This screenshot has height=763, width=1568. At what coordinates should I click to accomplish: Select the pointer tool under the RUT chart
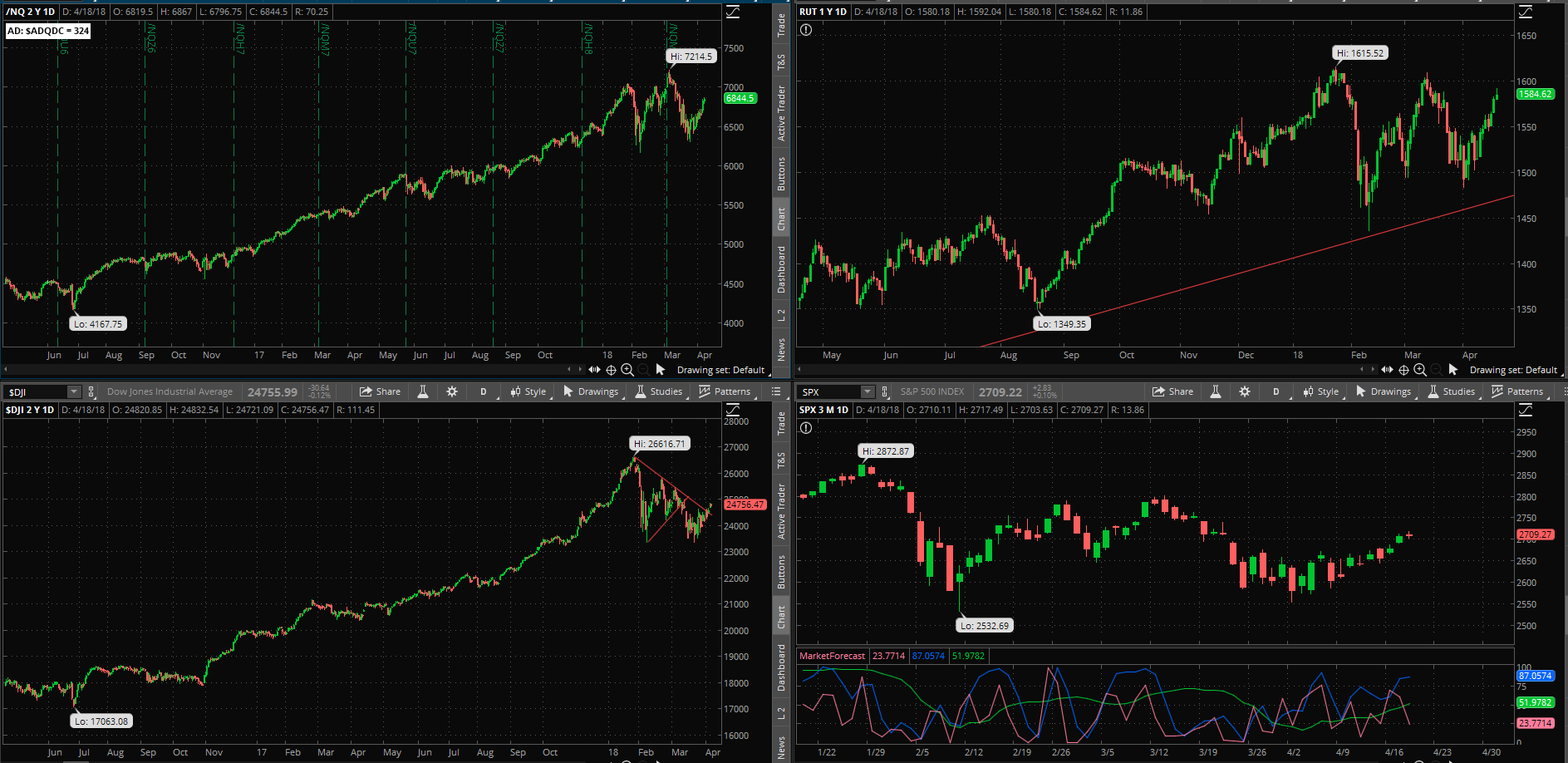pyautogui.click(x=1453, y=370)
